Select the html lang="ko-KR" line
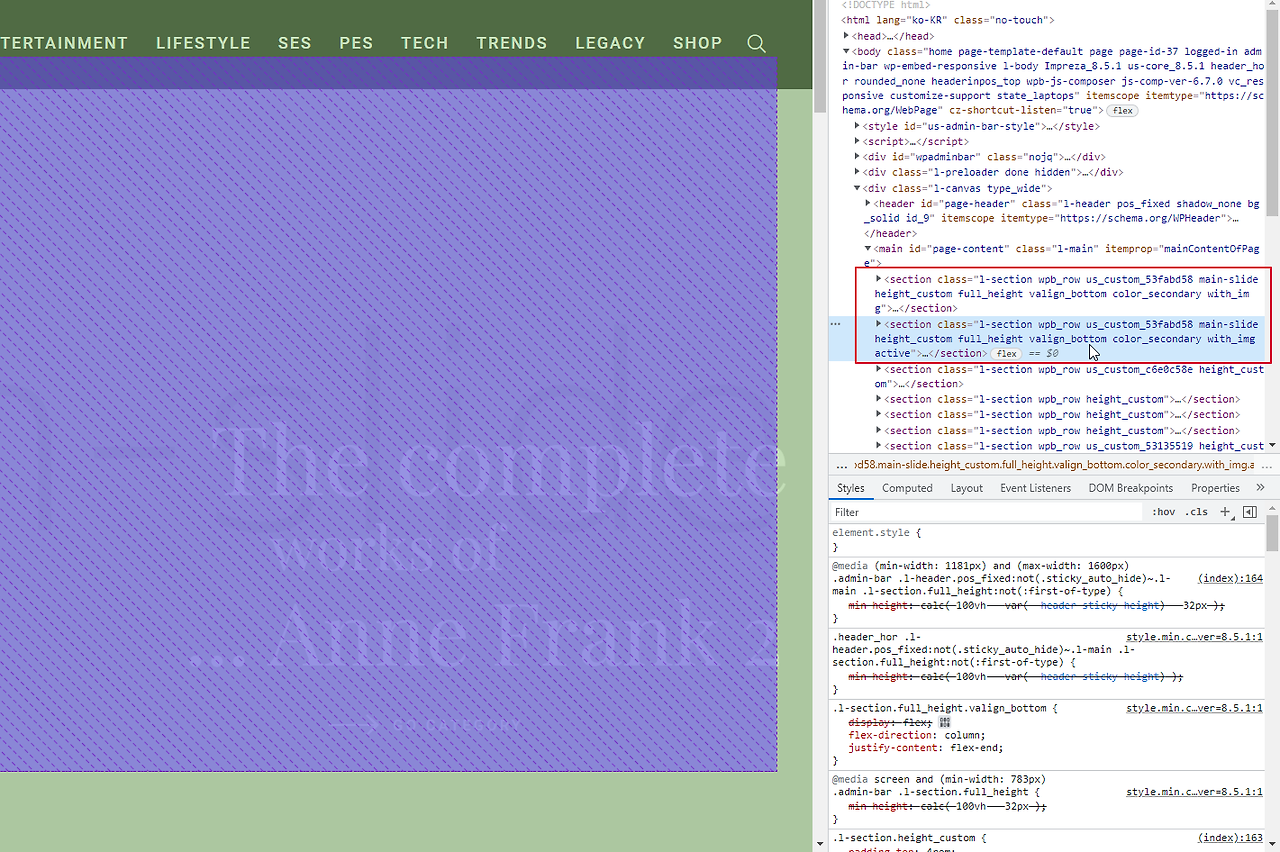 tap(948, 20)
